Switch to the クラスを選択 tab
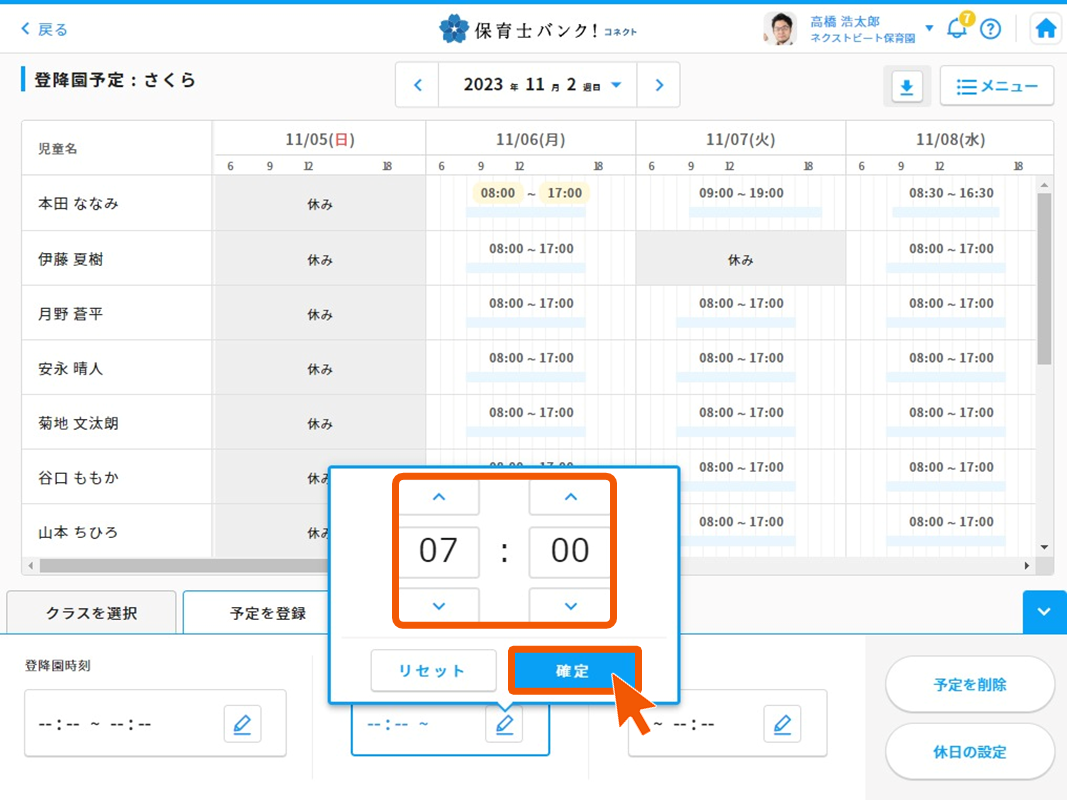The image size is (1067, 800). [91, 613]
